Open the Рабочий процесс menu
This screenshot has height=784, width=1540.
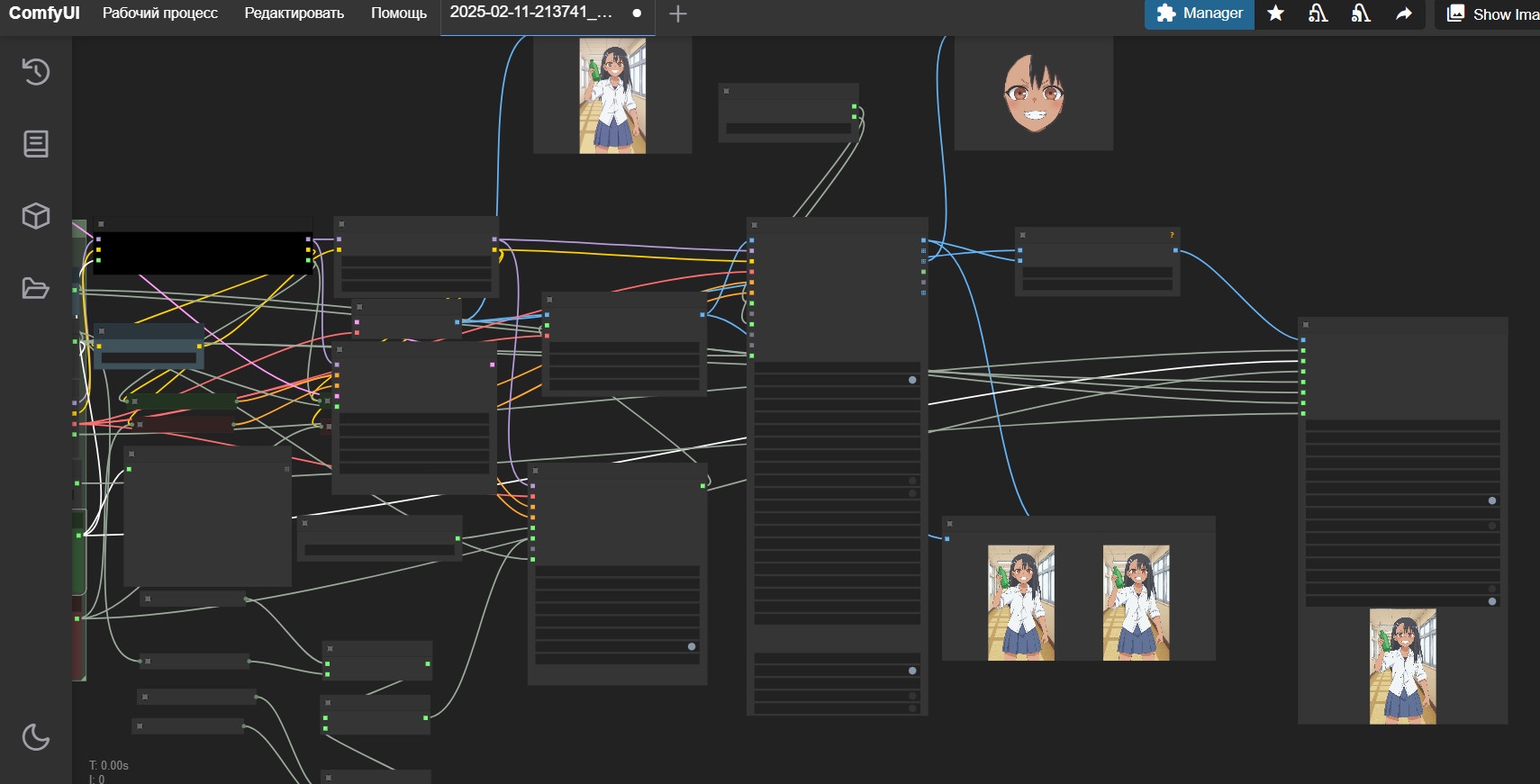tap(160, 14)
